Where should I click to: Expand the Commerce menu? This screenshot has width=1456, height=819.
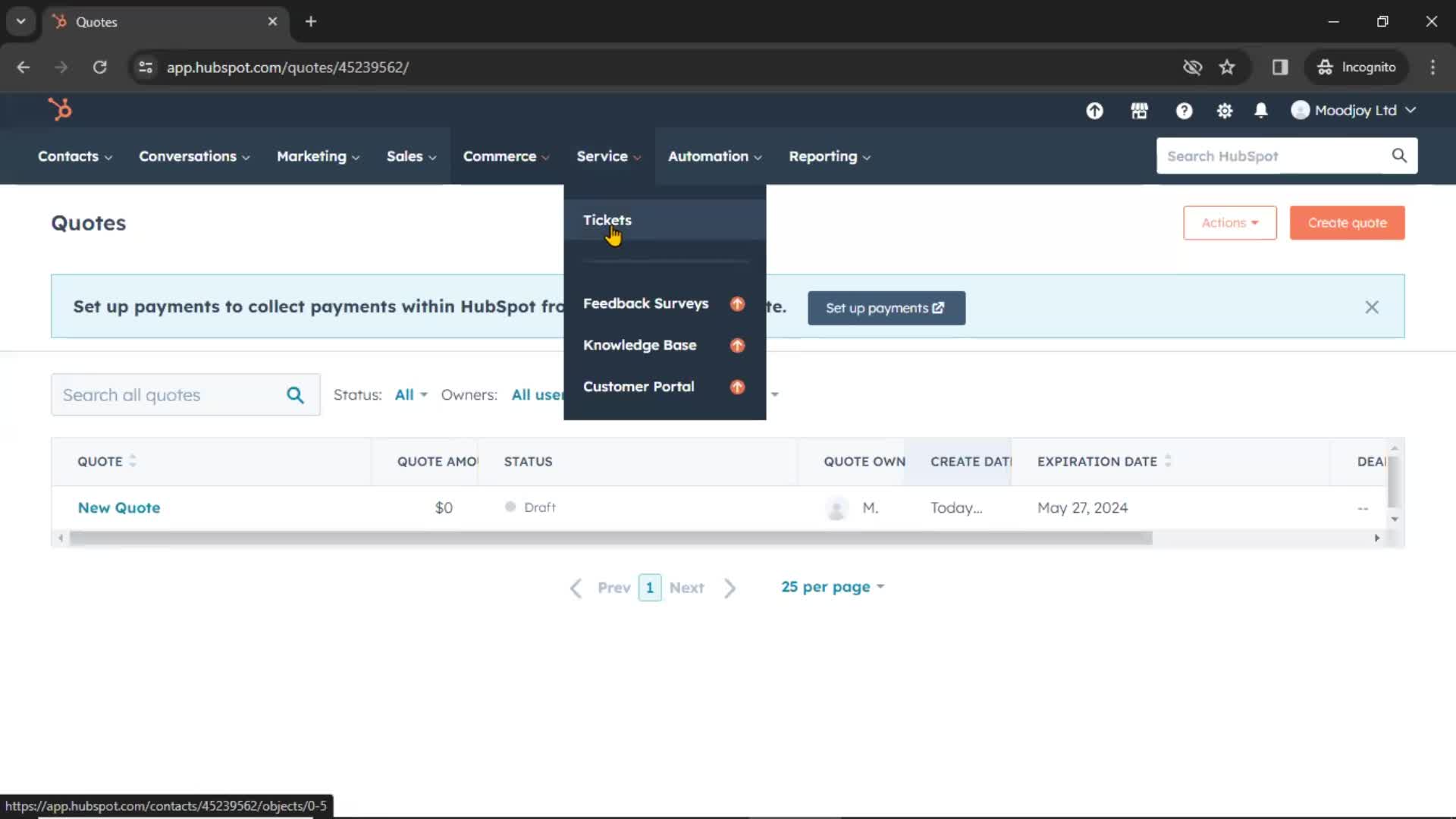click(x=506, y=156)
